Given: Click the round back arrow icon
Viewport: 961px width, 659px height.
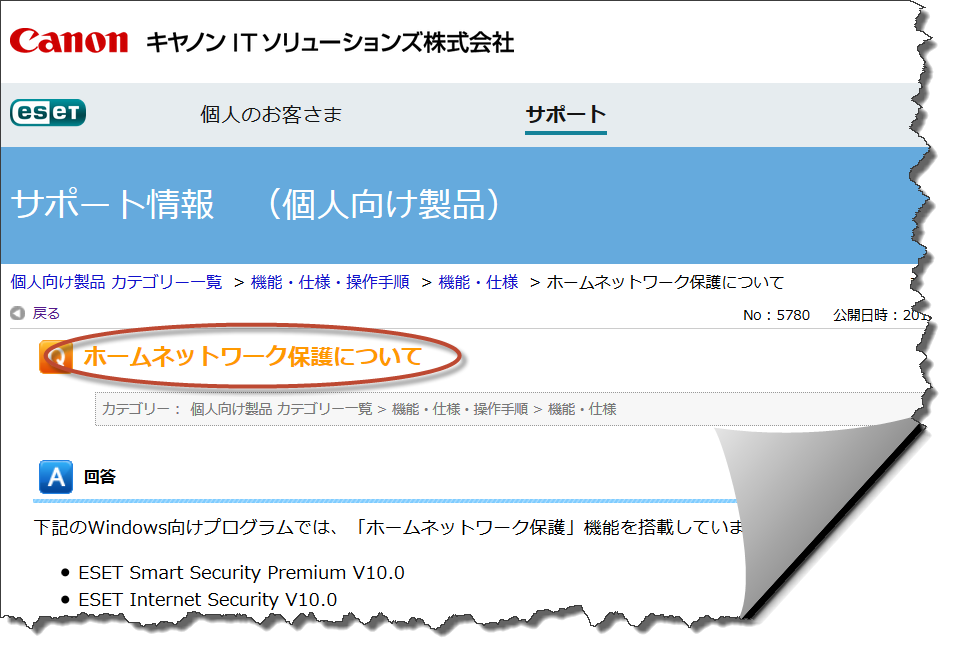Looking at the screenshot, I should (x=17, y=313).
